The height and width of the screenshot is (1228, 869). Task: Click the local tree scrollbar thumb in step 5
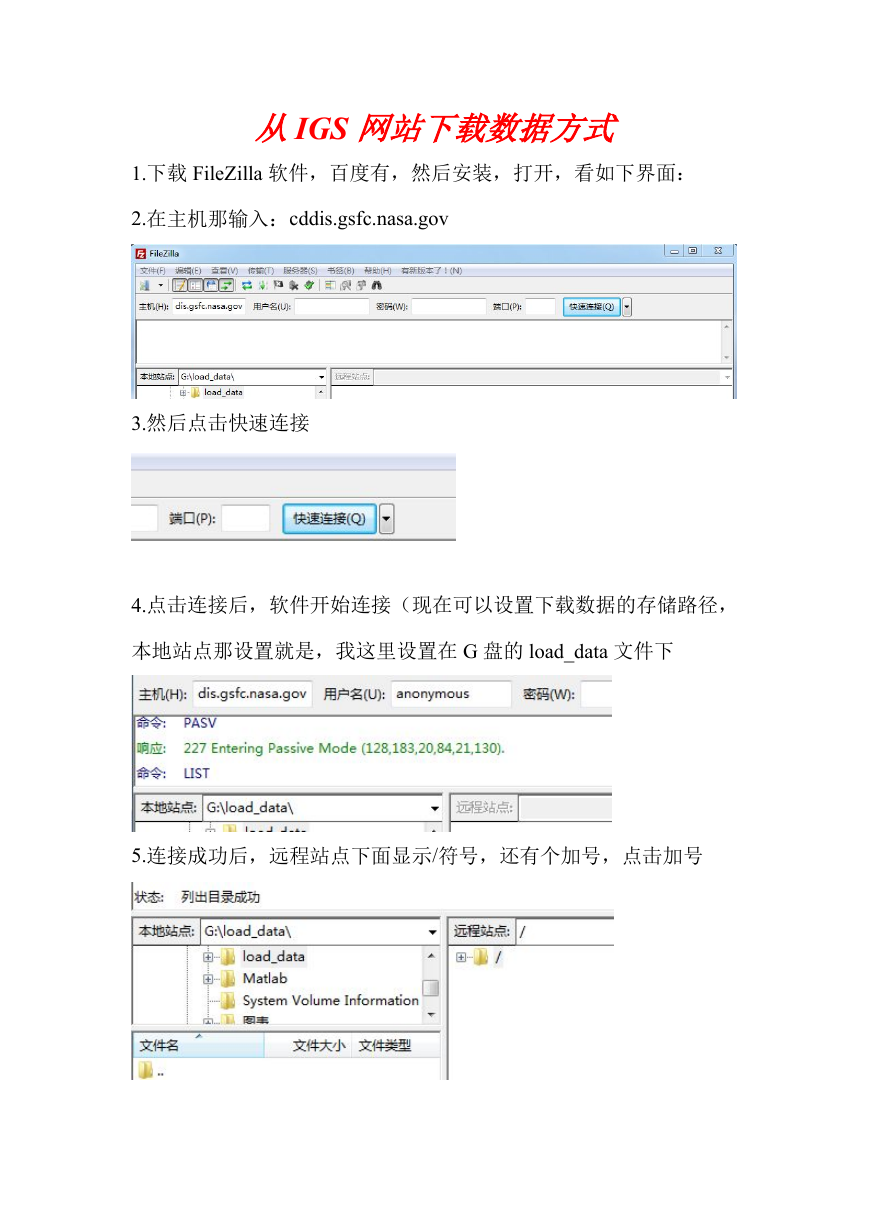point(431,988)
